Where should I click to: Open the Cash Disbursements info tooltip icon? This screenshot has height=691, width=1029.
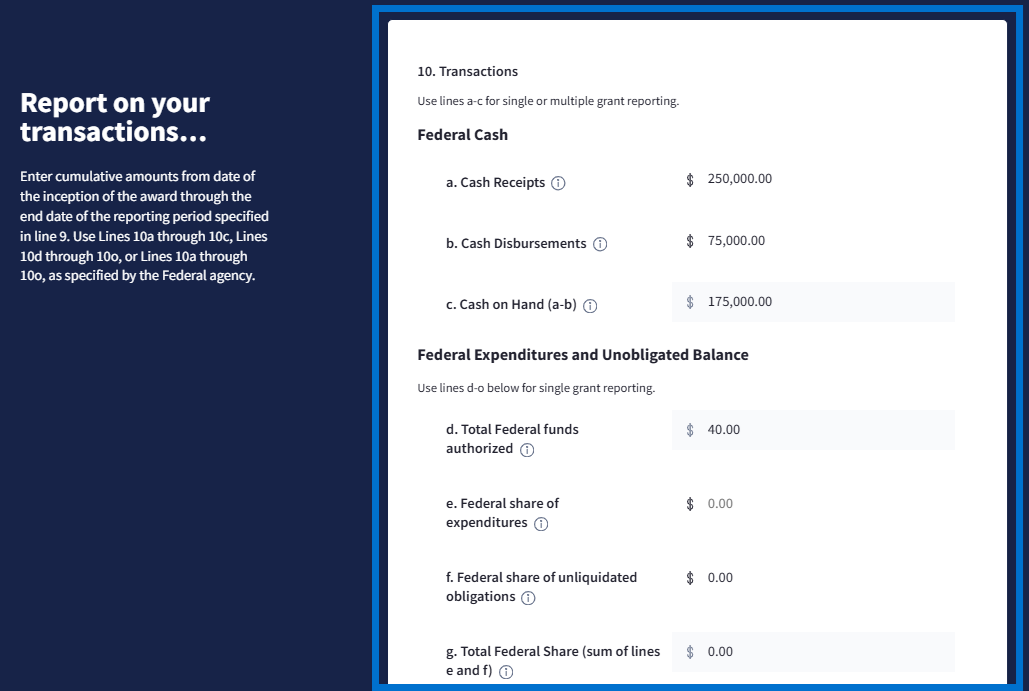(x=600, y=244)
